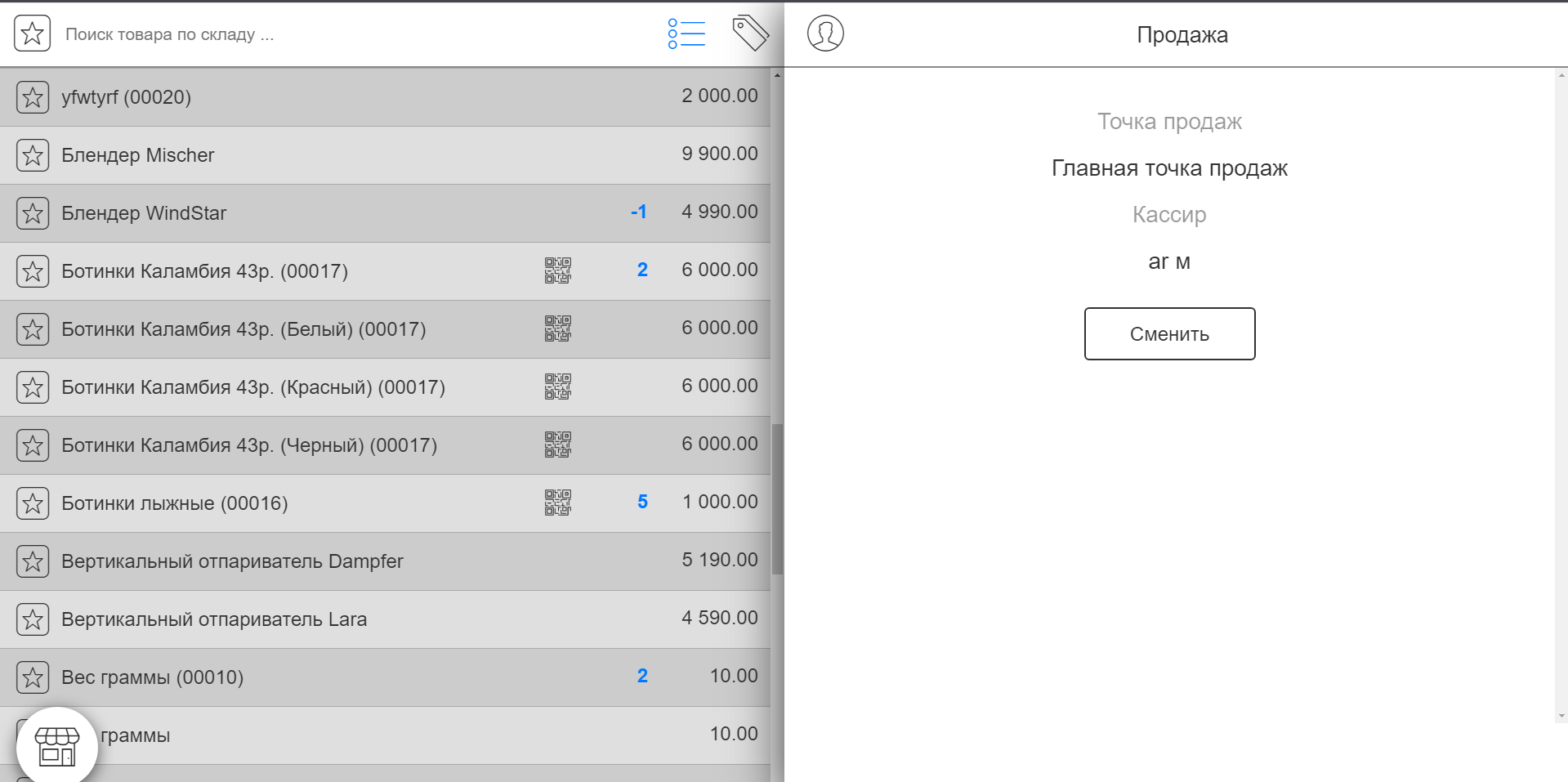Click price 5 190.00 of отпариватель Dampfer
Viewport: 1568px width, 782px height.
pyautogui.click(x=720, y=560)
